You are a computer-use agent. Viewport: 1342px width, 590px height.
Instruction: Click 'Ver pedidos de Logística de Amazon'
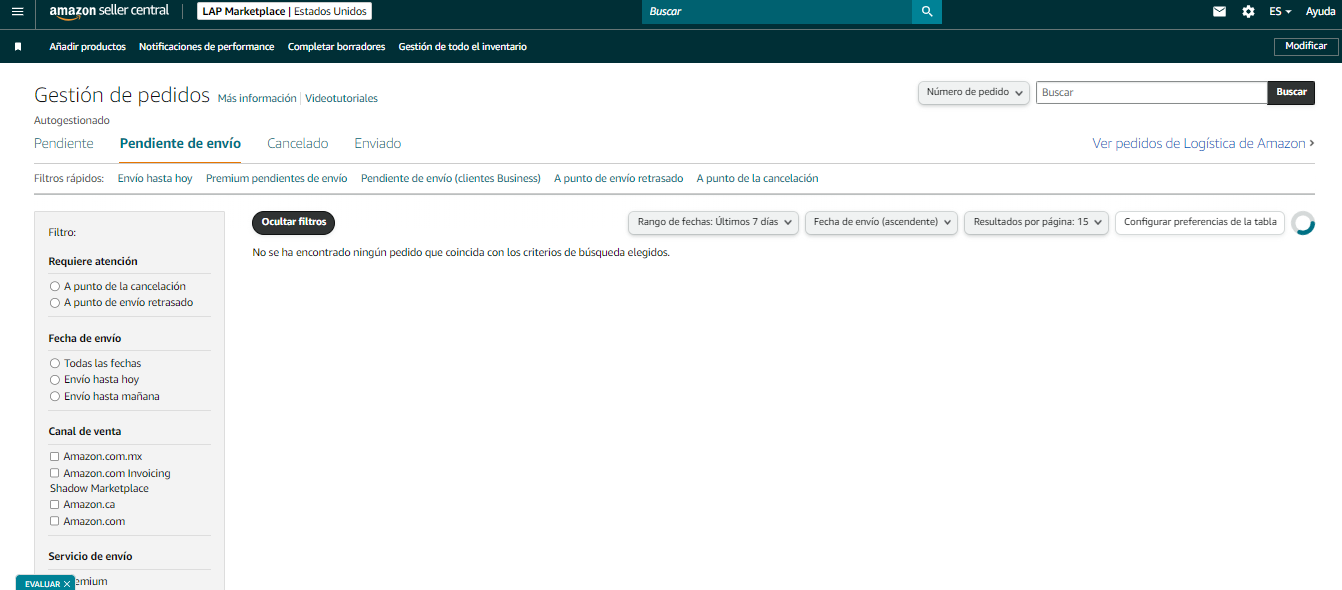tap(1203, 143)
